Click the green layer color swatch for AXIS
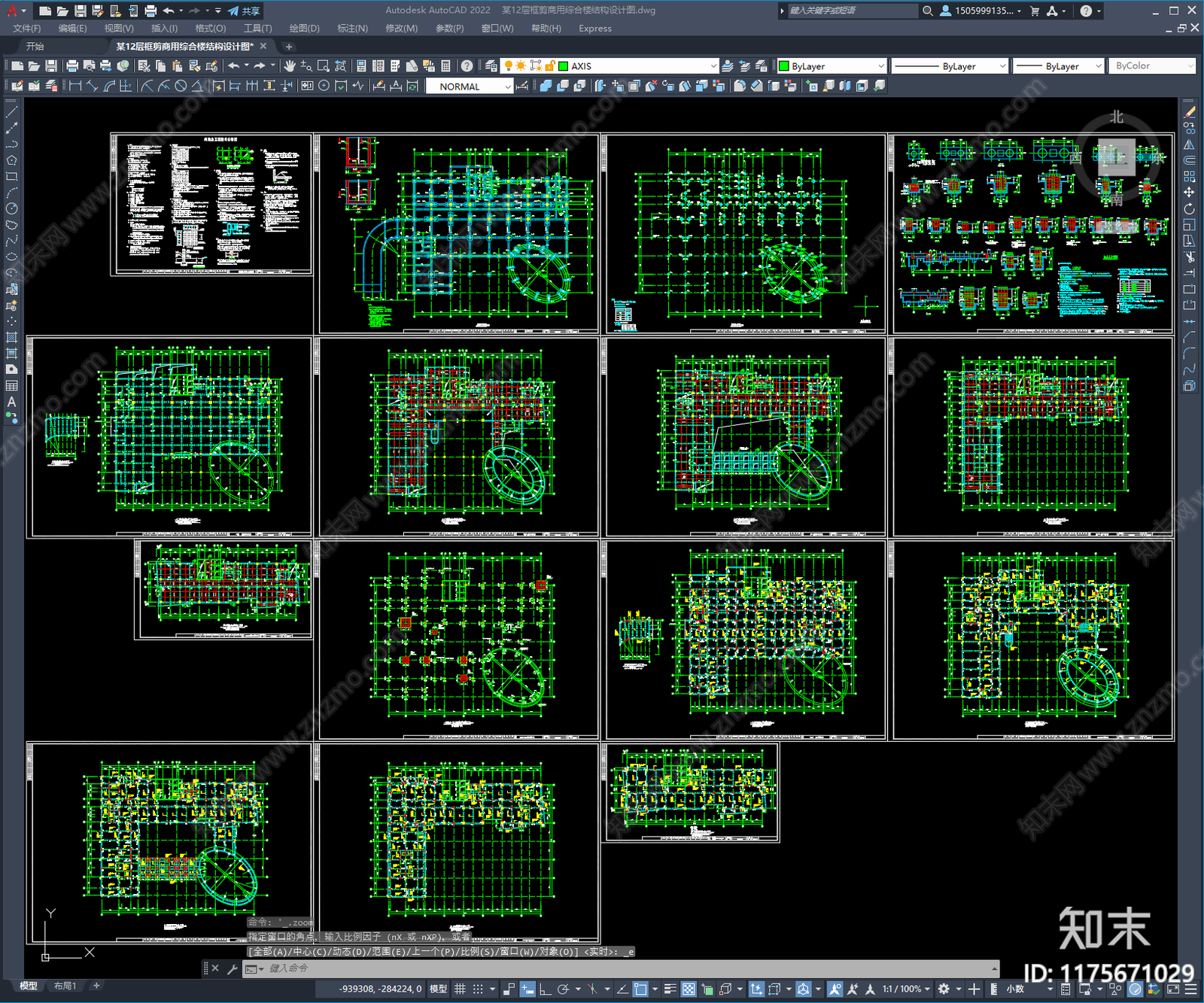The width and height of the screenshot is (1204, 1003). click(x=563, y=66)
